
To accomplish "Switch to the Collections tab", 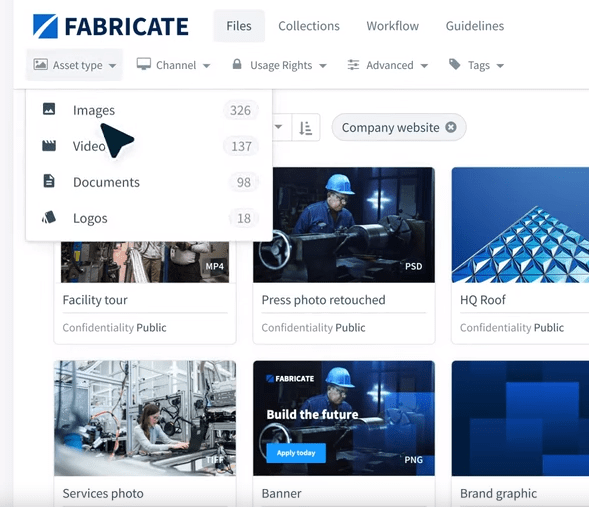I will [309, 26].
